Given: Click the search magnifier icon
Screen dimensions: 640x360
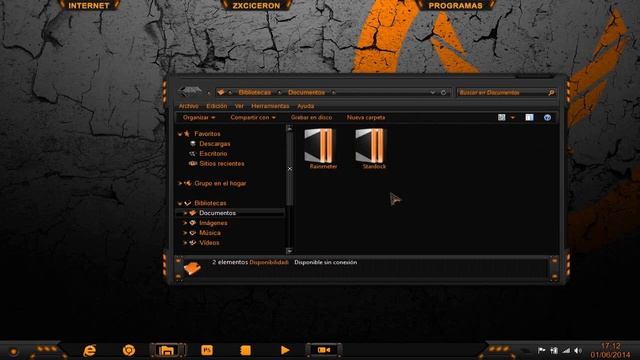Looking at the screenshot, I should click(x=551, y=93).
